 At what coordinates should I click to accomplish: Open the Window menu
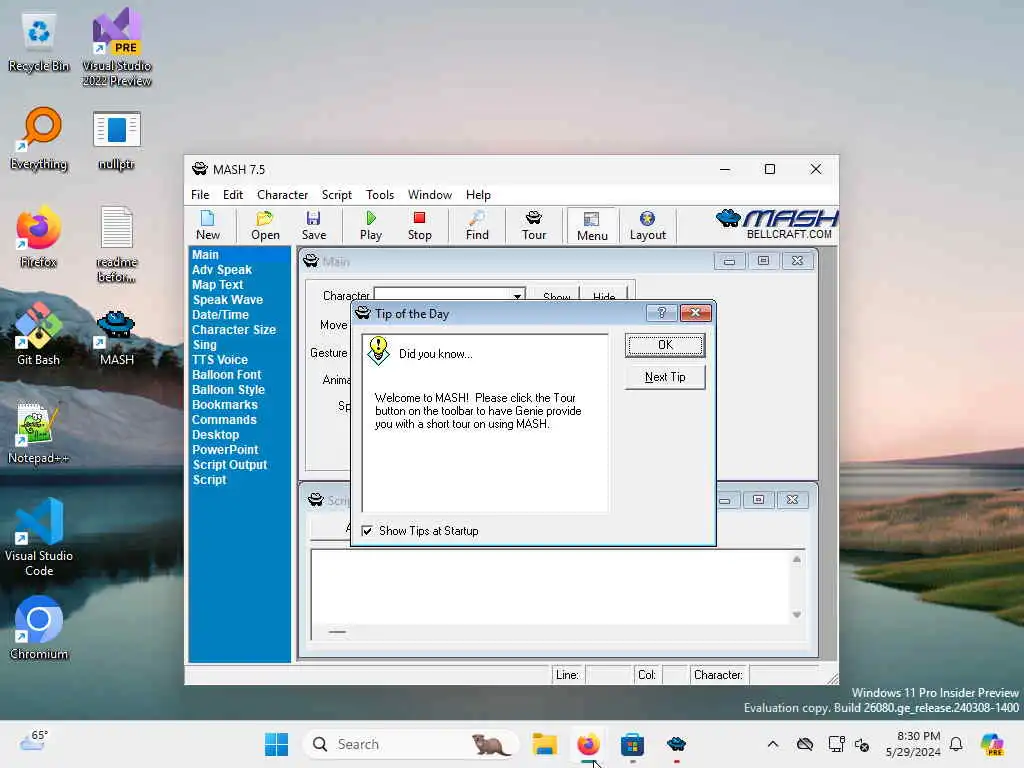(x=430, y=195)
